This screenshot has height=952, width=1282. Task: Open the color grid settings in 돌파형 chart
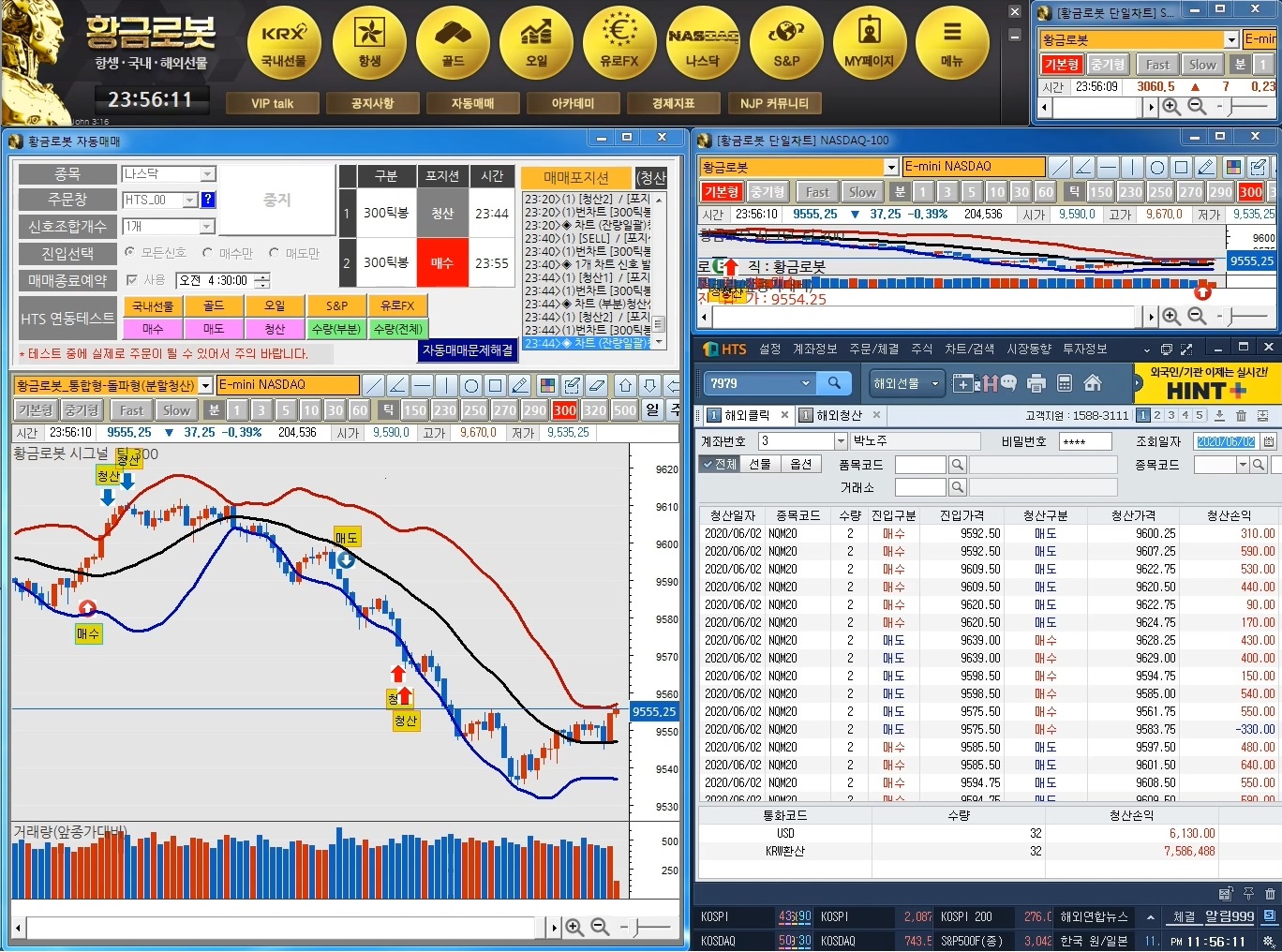pyautogui.click(x=548, y=385)
